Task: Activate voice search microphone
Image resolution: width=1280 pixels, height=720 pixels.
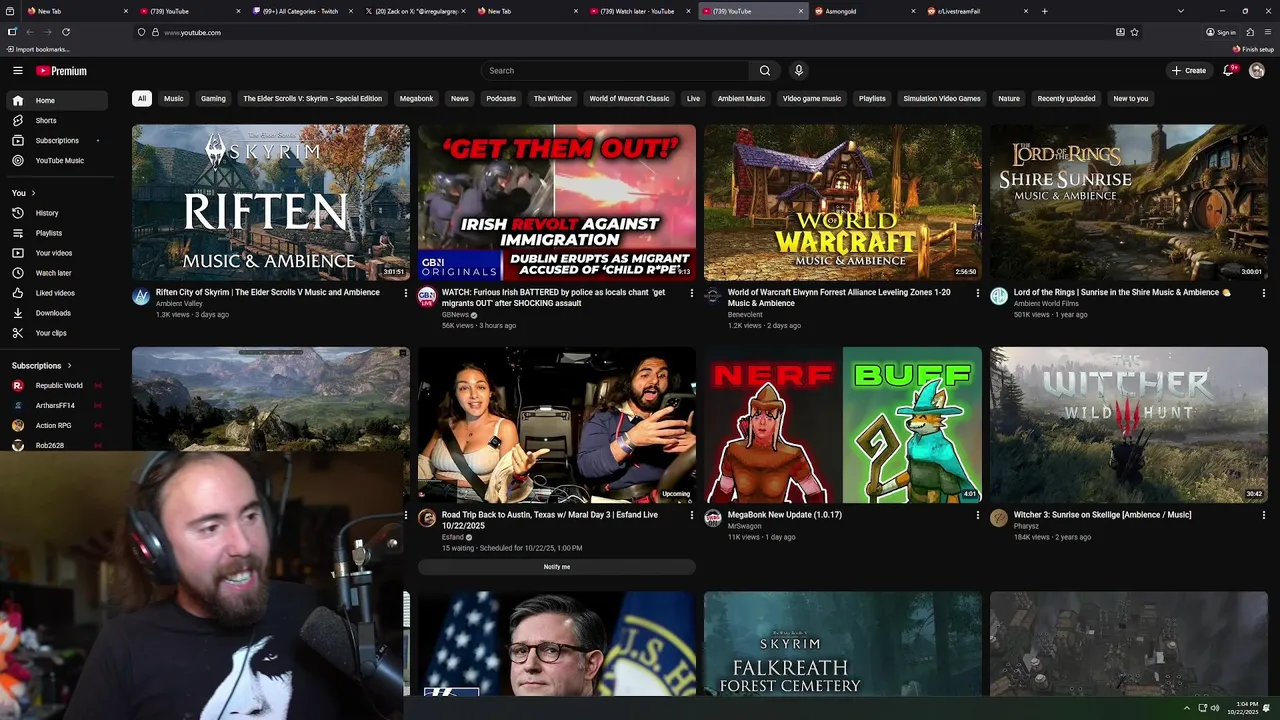Action: coord(798,71)
